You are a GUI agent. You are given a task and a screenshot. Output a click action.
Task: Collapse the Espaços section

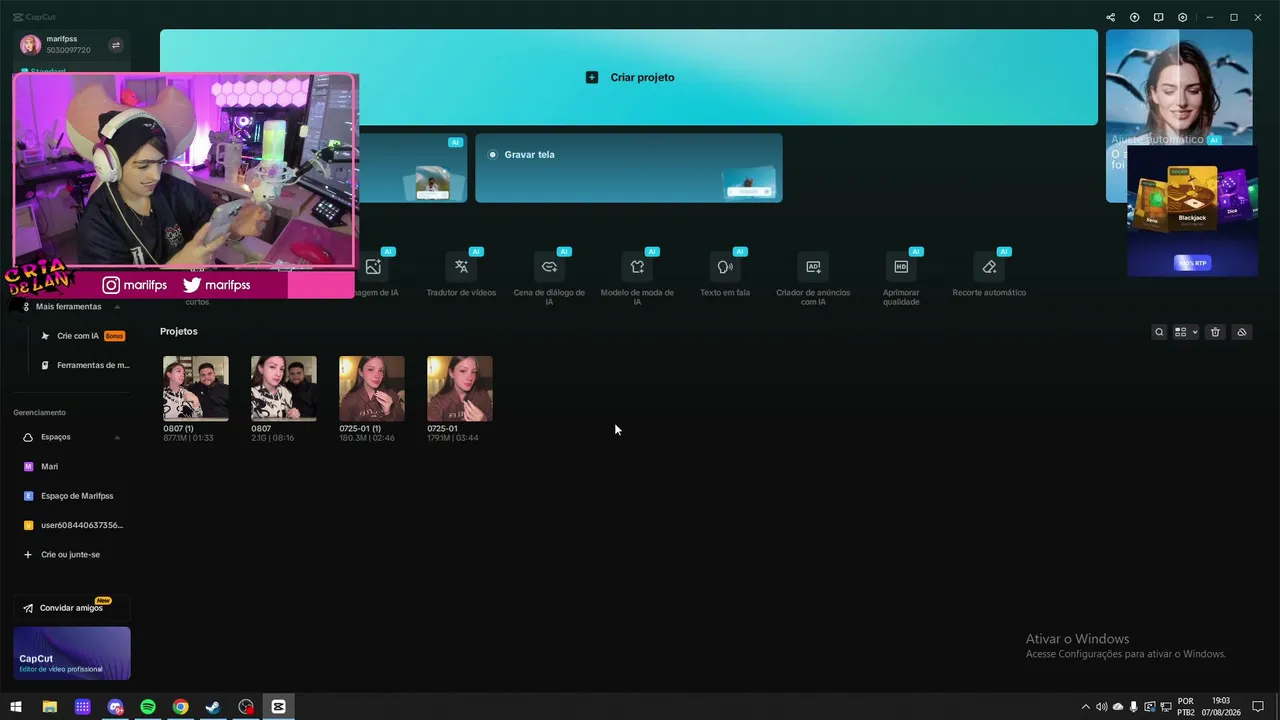click(117, 437)
